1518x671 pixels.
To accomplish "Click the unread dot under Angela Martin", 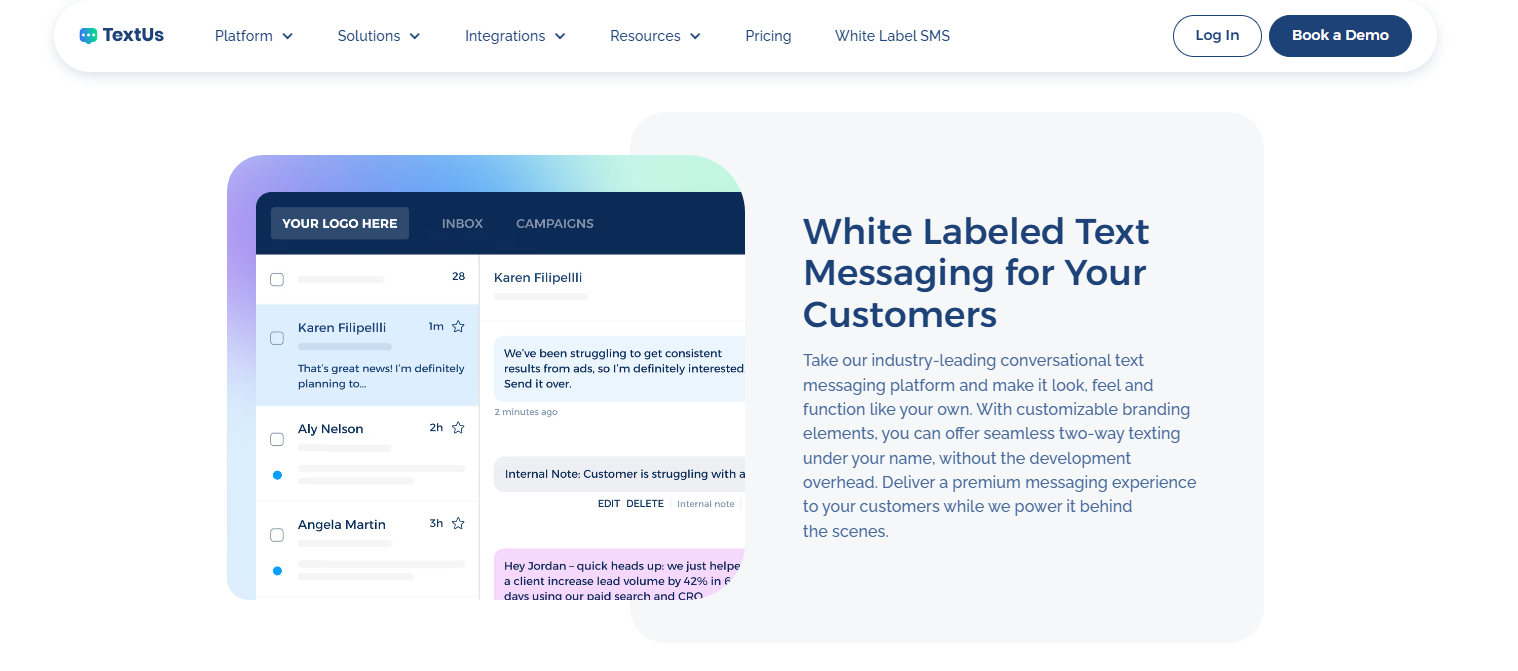I will coord(277,570).
